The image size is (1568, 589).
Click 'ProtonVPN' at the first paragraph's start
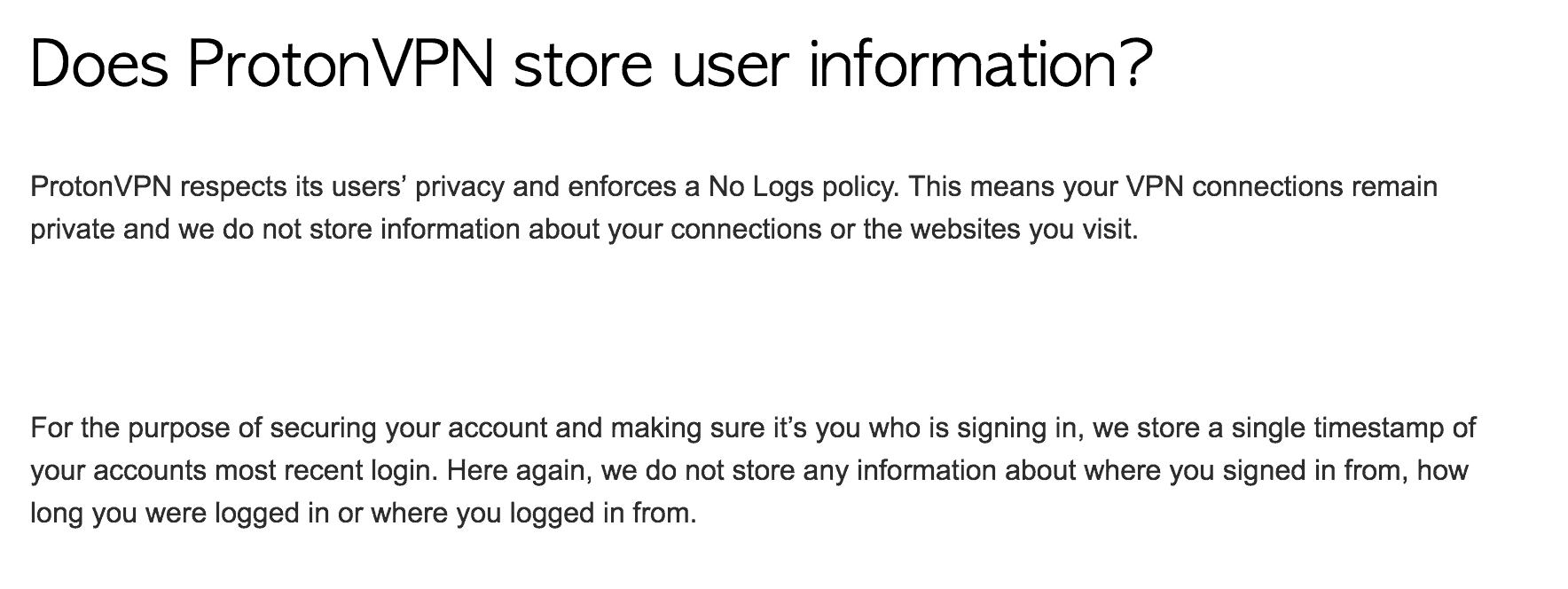pos(101,187)
